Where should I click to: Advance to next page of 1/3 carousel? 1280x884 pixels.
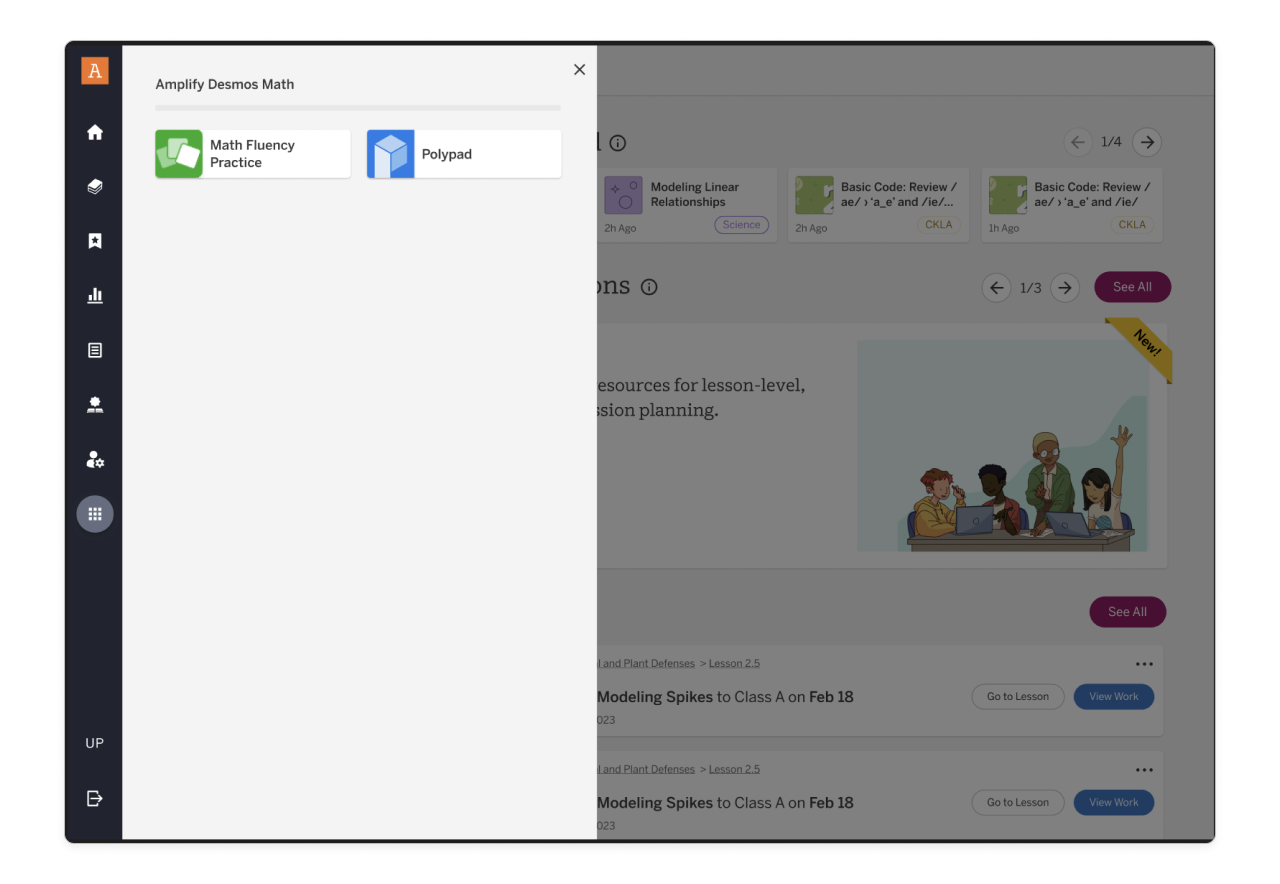tap(1065, 288)
